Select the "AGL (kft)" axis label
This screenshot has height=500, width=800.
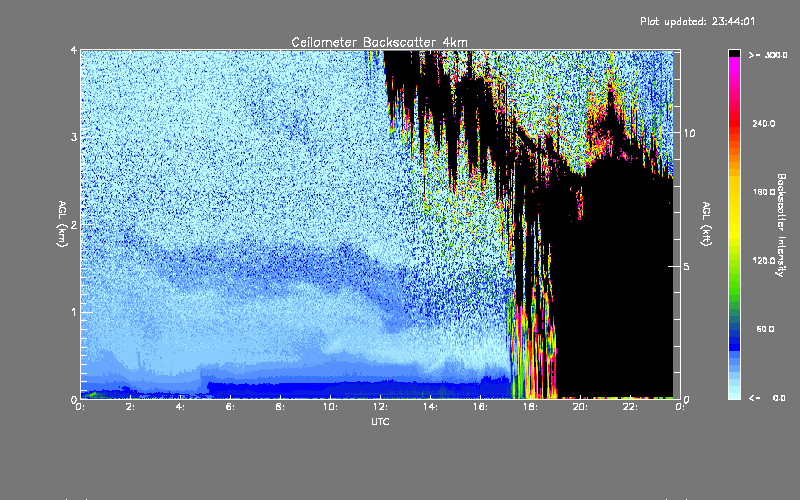706,224
